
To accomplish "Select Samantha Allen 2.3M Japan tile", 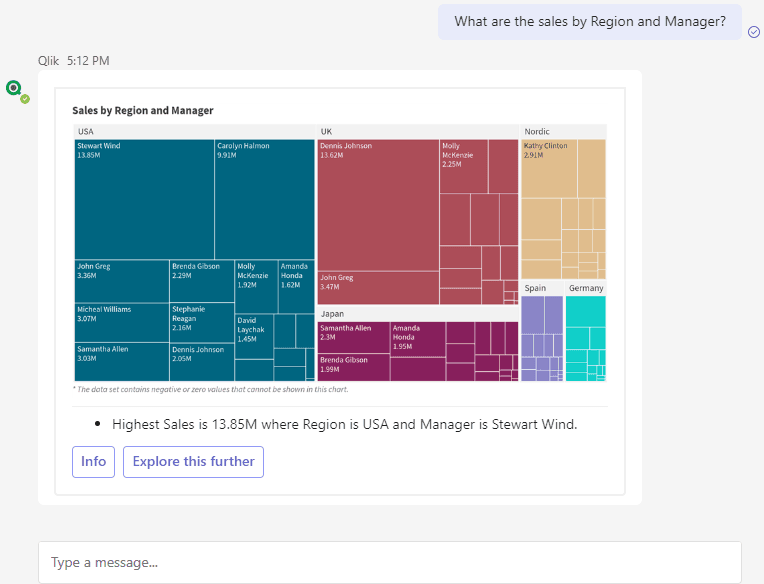I will tap(354, 338).
